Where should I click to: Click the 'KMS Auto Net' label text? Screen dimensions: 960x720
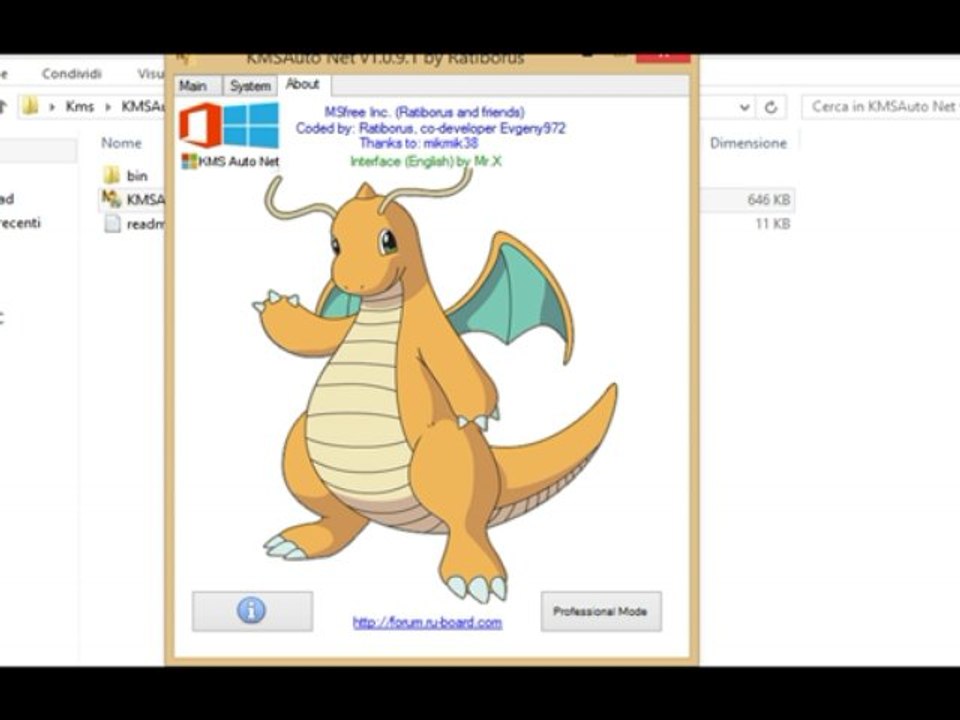[x=239, y=162]
